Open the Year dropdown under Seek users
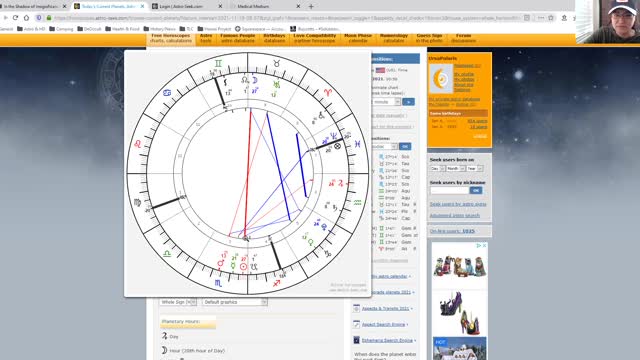The width and height of the screenshot is (640, 360). [474, 169]
